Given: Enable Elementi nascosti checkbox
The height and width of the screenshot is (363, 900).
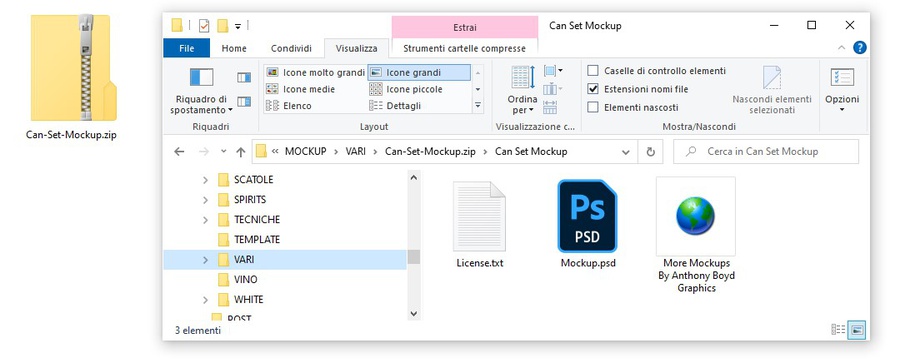Looking at the screenshot, I should pyautogui.click(x=593, y=107).
